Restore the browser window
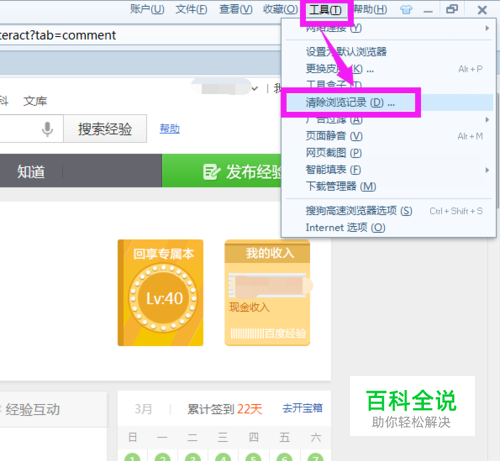This screenshot has height=461, width=500. pos(452,9)
